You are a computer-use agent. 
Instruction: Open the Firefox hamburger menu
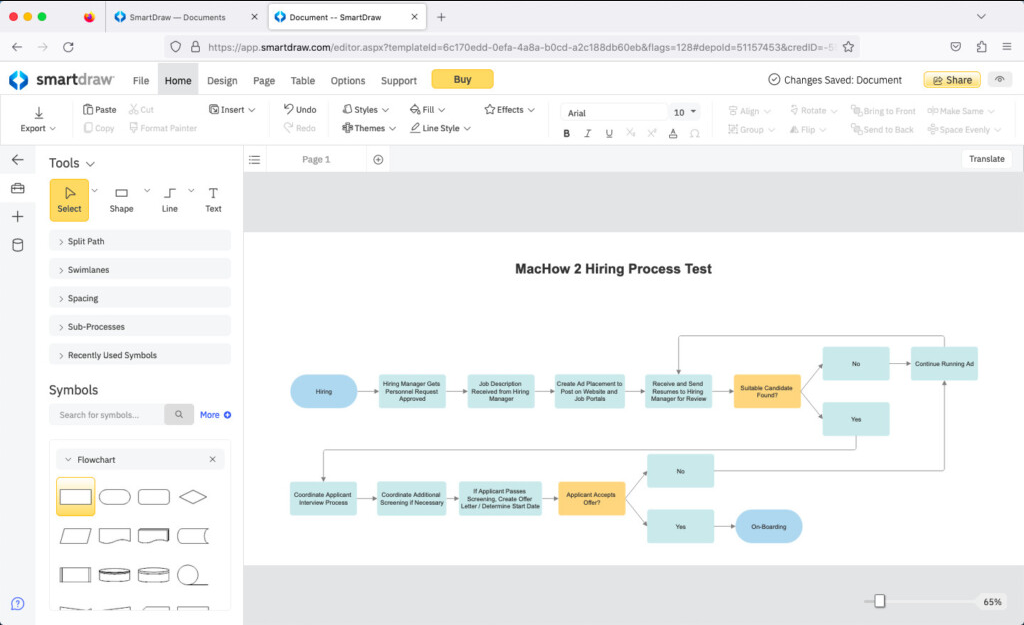pyautogui.click(x=1006, y=46)
